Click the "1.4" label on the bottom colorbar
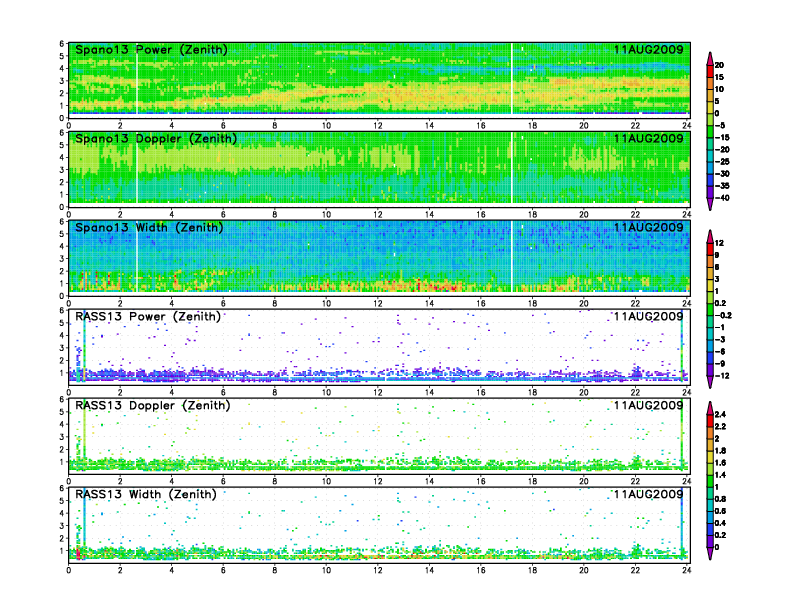Image resolution: width=792 pixels, height=612 pixels. pos(720,475)
